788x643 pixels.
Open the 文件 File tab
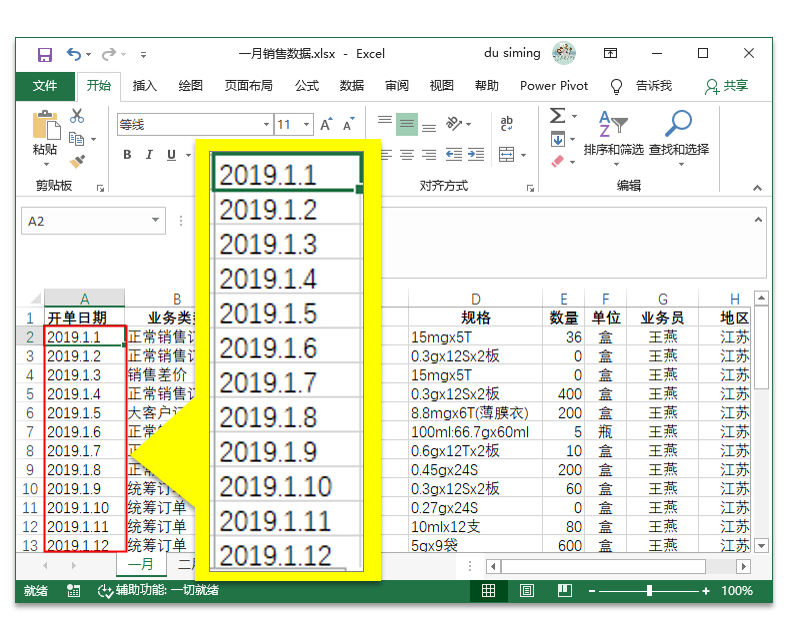click(45, 86)
